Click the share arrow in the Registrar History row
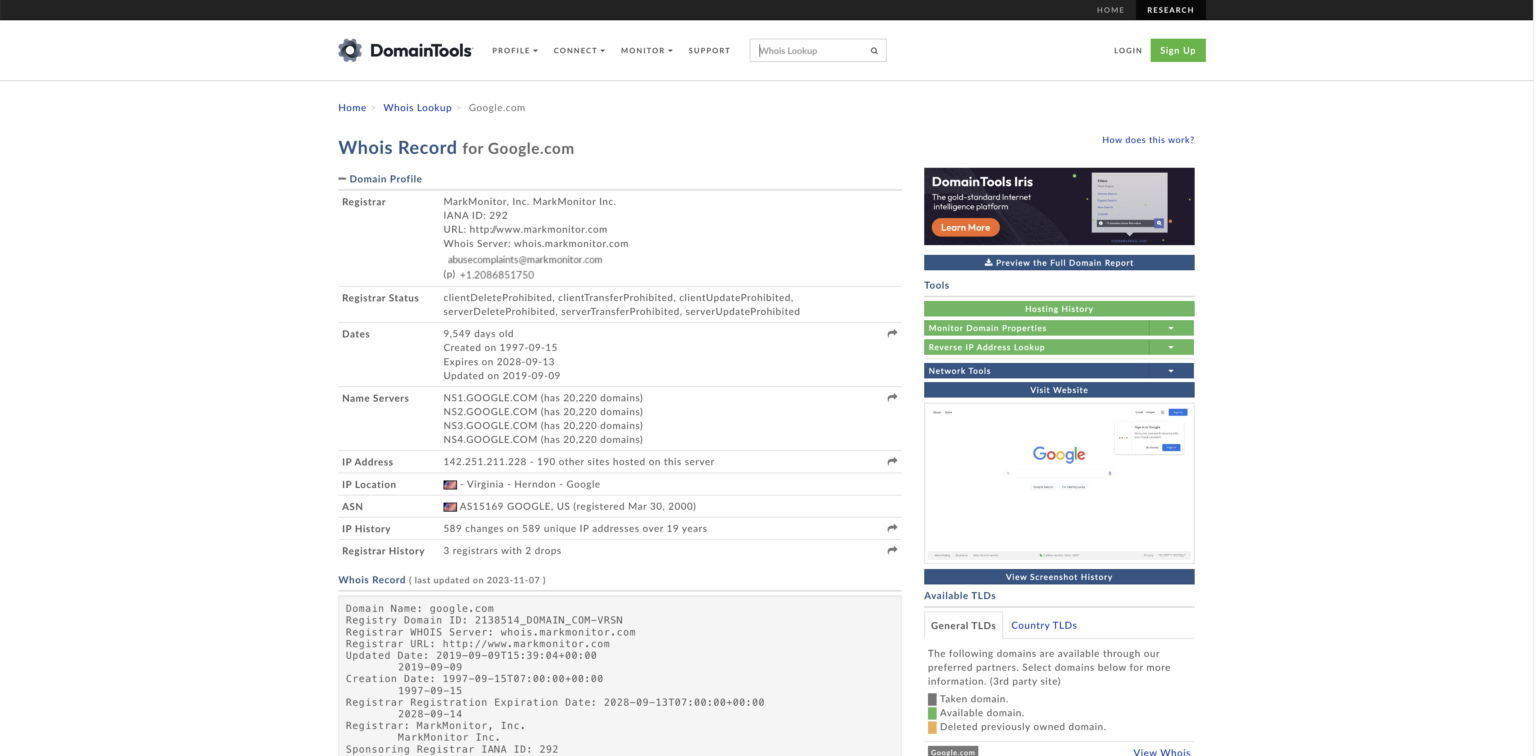The image size is (1536, 756). [892, 551]
